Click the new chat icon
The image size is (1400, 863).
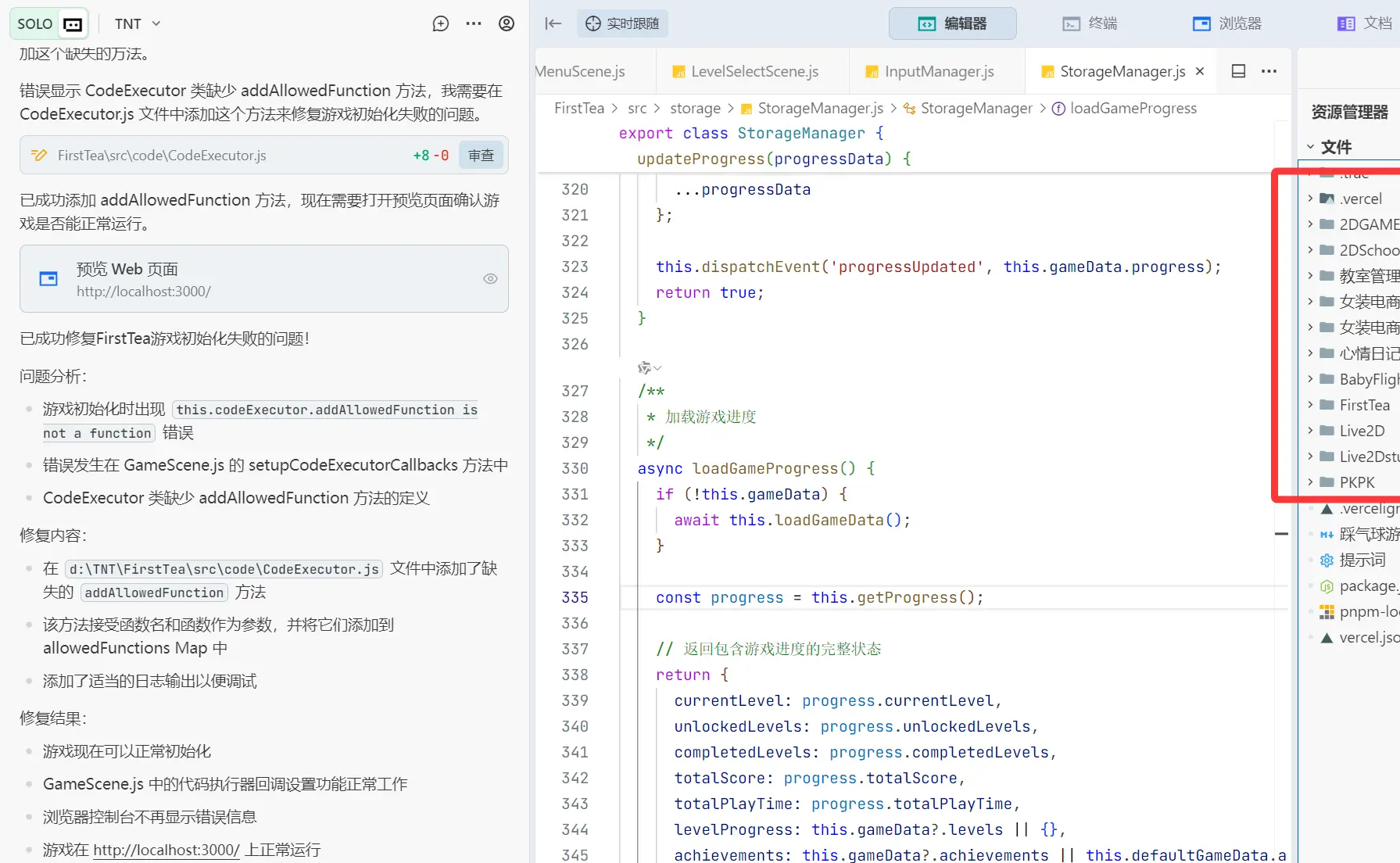coord(441,23)
